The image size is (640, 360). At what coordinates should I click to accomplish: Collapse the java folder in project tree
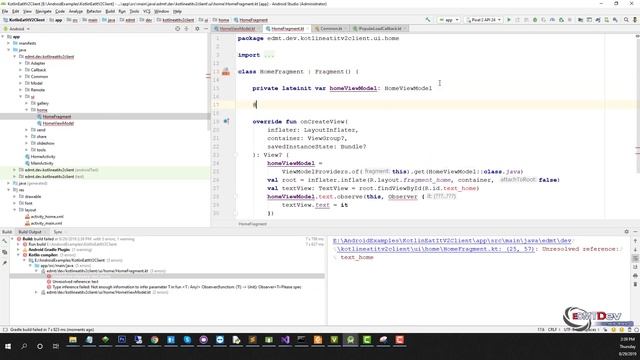pyautogui.click(x=9, y=50)
